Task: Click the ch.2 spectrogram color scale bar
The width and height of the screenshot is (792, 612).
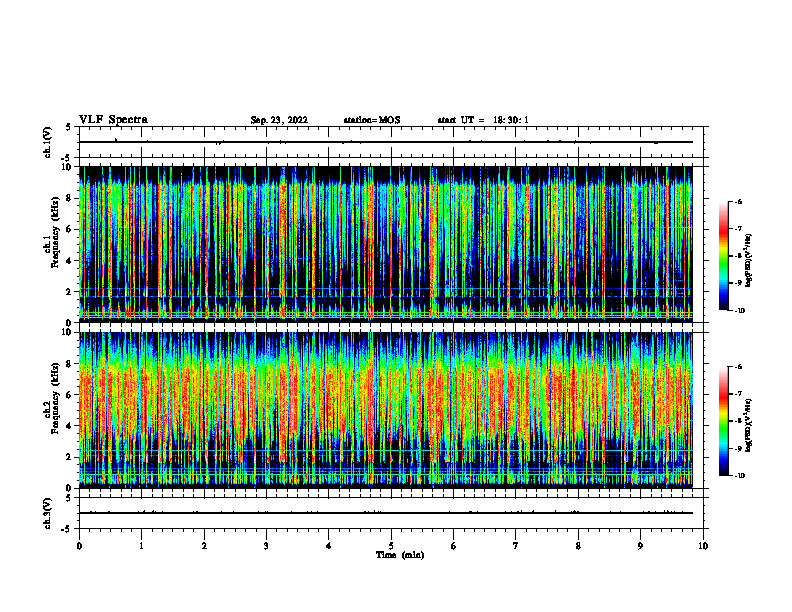Action: click(x=724, y=421)
